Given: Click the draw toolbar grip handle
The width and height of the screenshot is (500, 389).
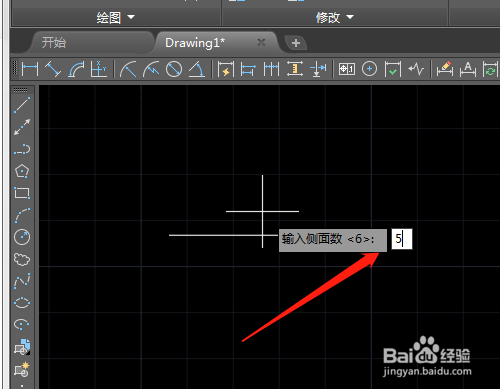Looking at the screenshot, I should coord(21,90).
